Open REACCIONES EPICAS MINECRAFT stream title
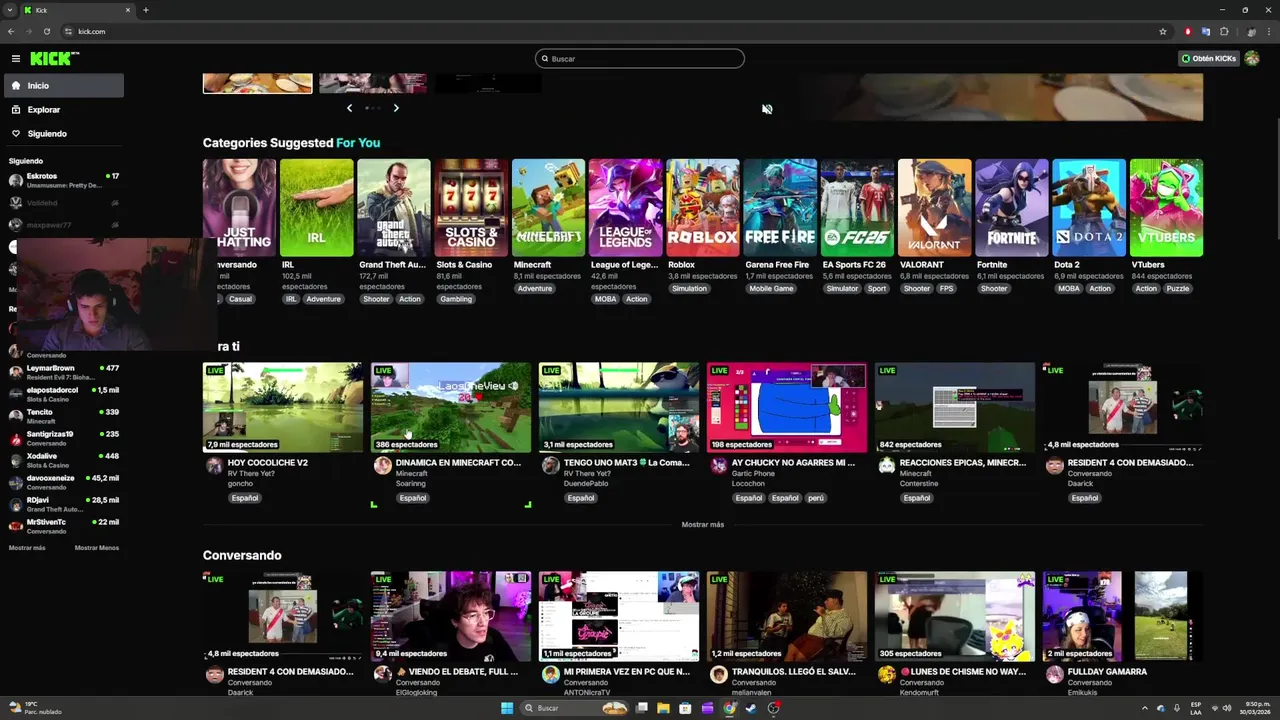The height and width of the screenshot is (720, 1280). point(962,463)
